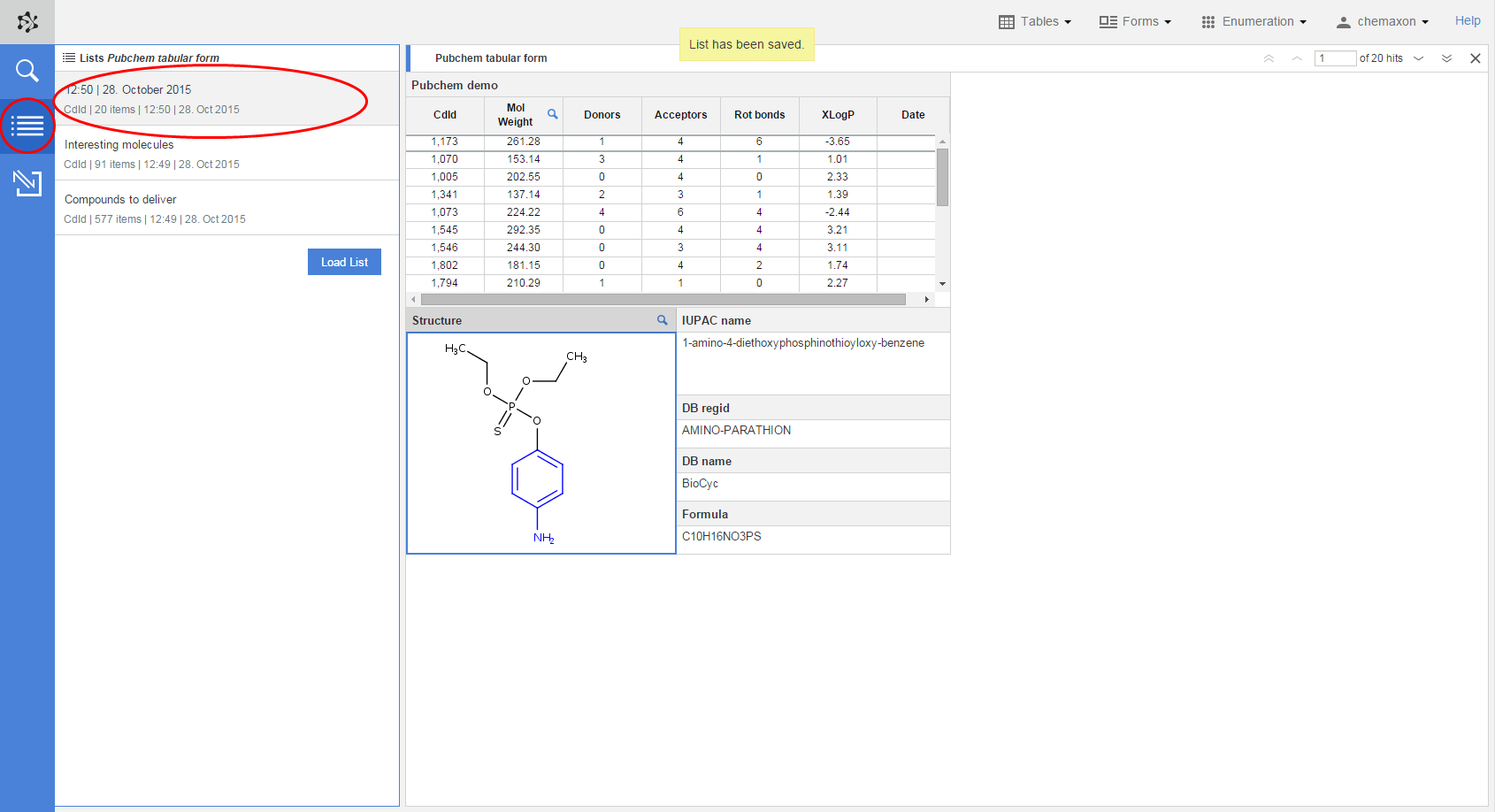This screenshot has width=1495, height=812.
Task: Open the chemaxon user menu
Action: pyautogui.click(x=1382, y=21)
